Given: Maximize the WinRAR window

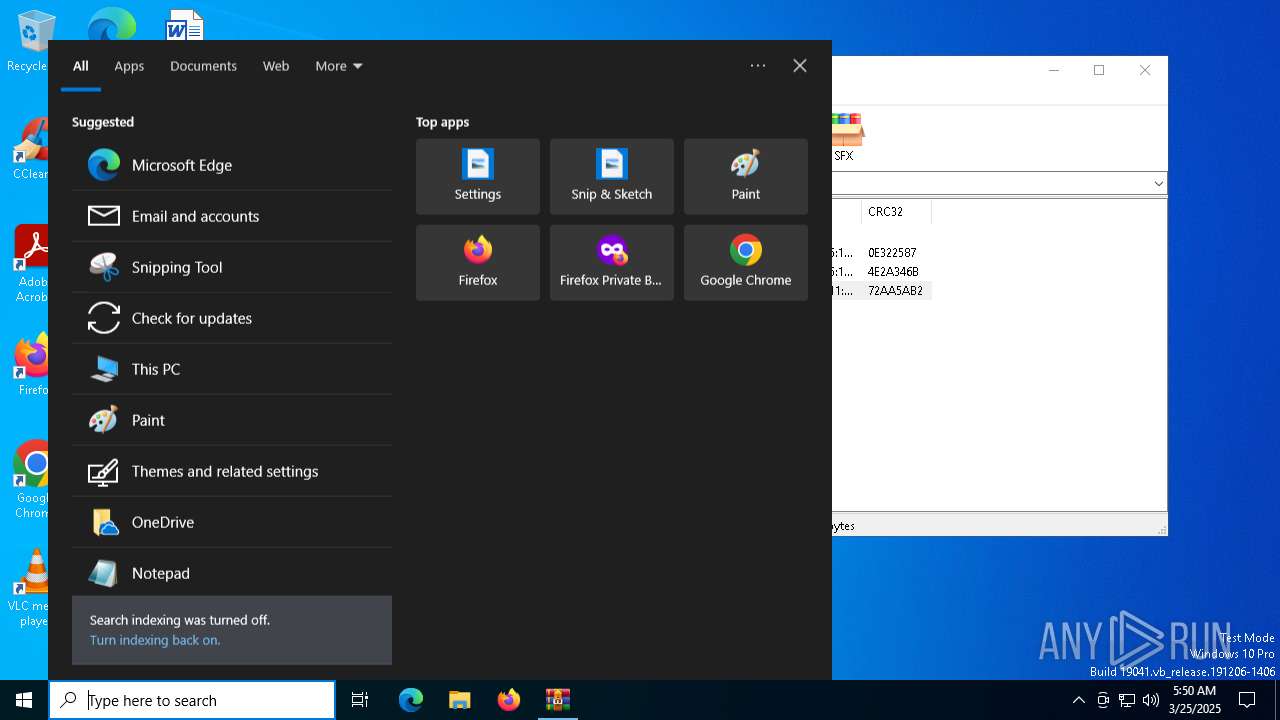Looking at the screenshot, I should coord(1099,70).
